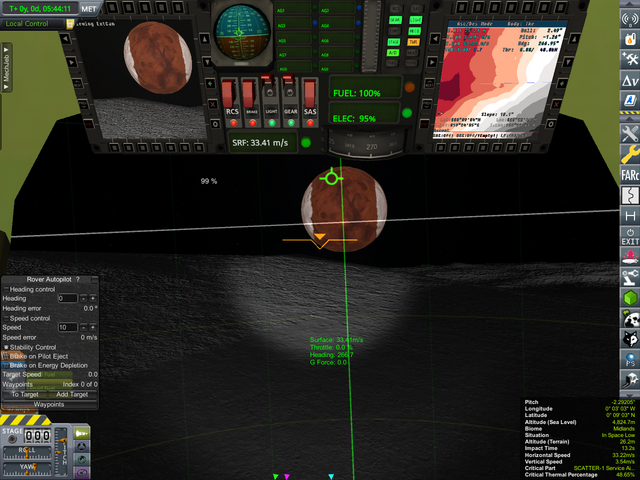
Task: Click the To Target button
Action: point(25,394)
